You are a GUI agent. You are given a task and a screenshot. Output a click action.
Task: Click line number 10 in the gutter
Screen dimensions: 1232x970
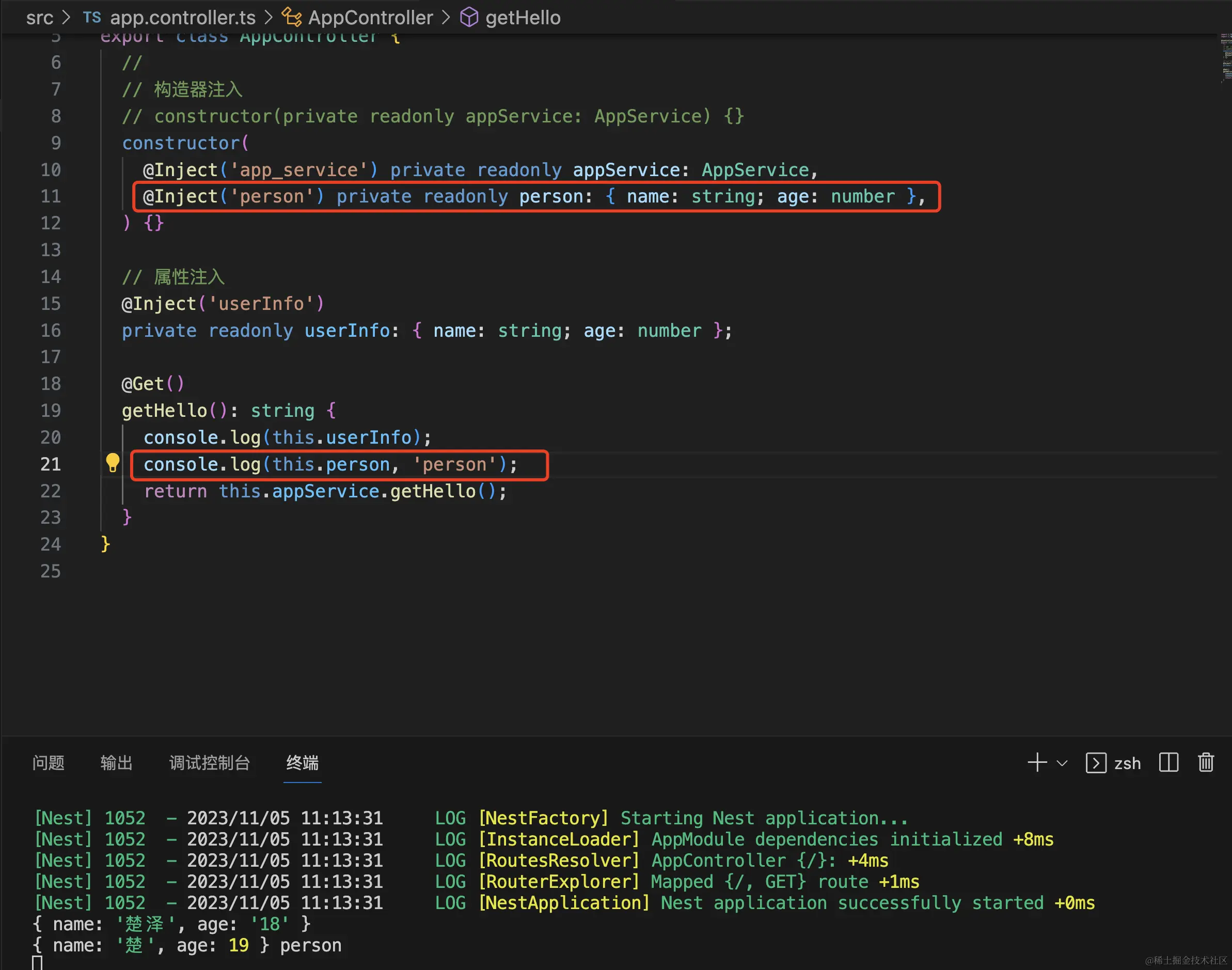(51, 169)
